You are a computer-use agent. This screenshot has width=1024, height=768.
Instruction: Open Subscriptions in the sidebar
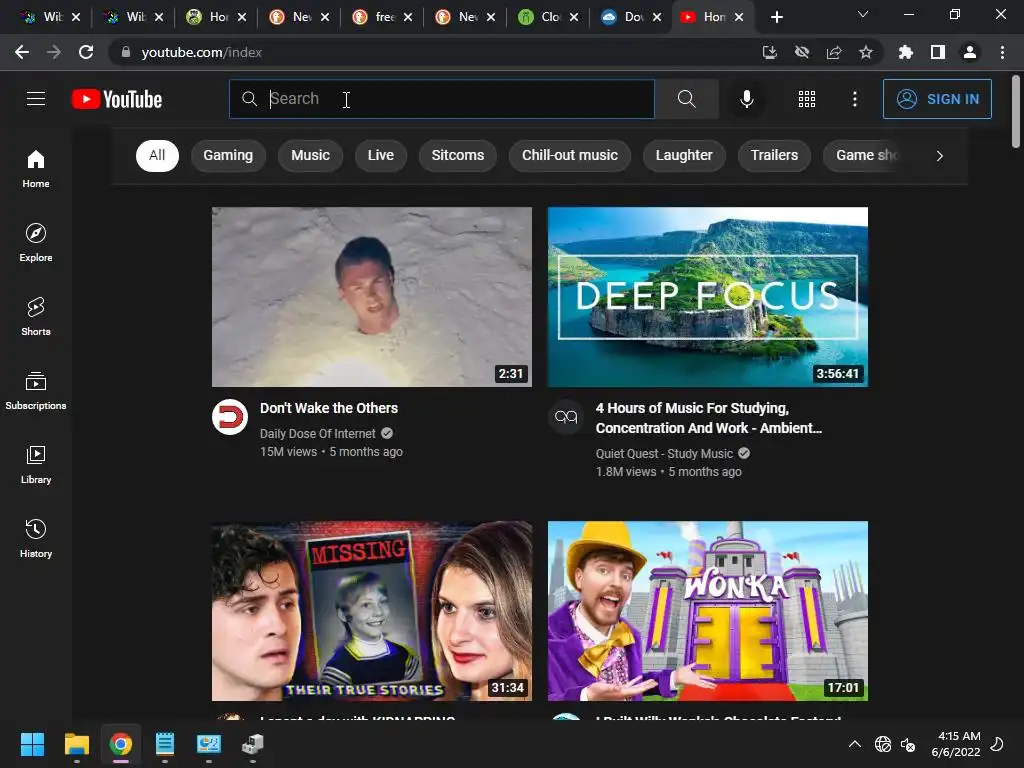36,391
